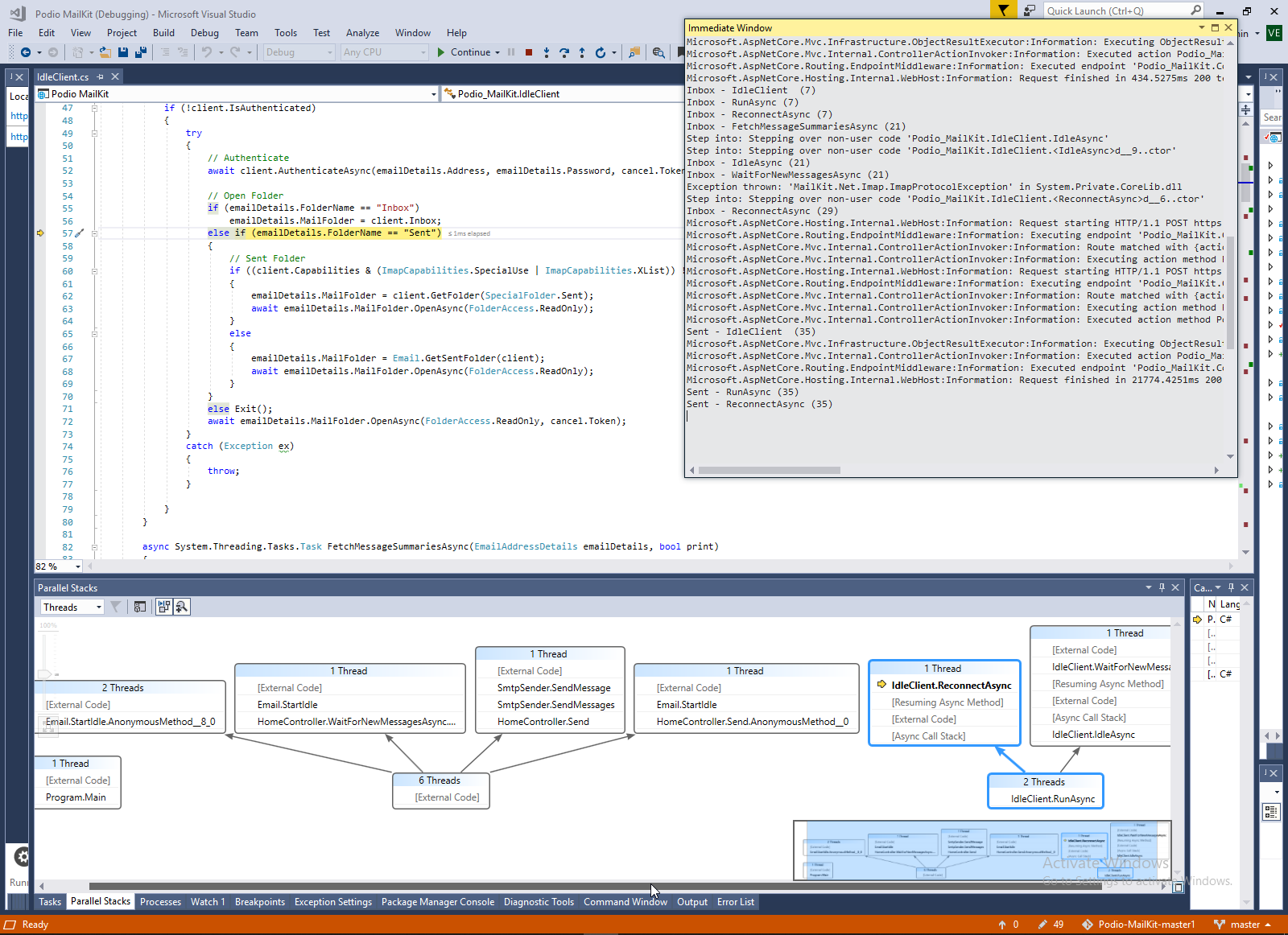Image resolution: width=1288 pixels, height=935 pixels.
Task: Close the IdleClient.cs document tab
Action: pos(115,77)
